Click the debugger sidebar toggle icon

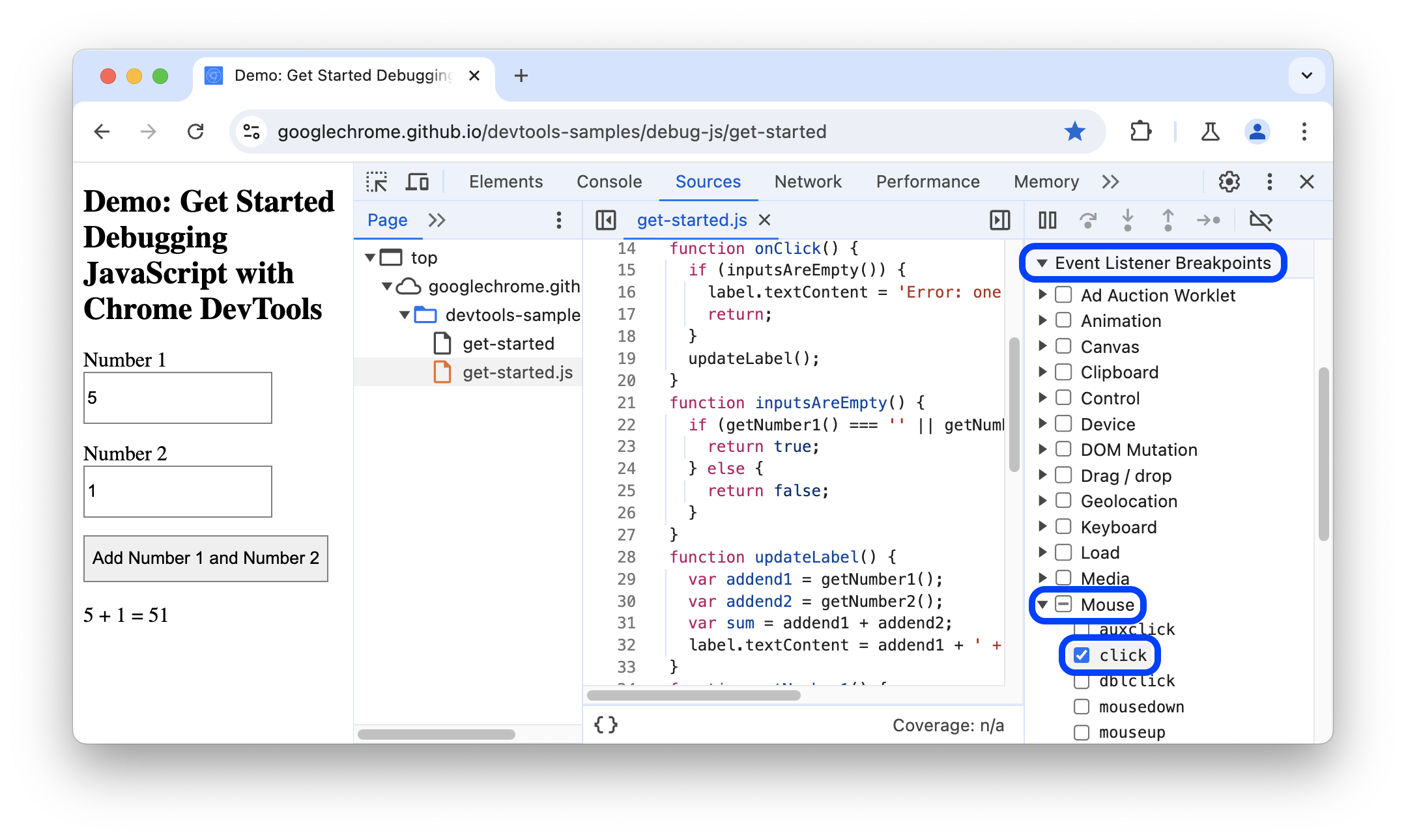1000,219
